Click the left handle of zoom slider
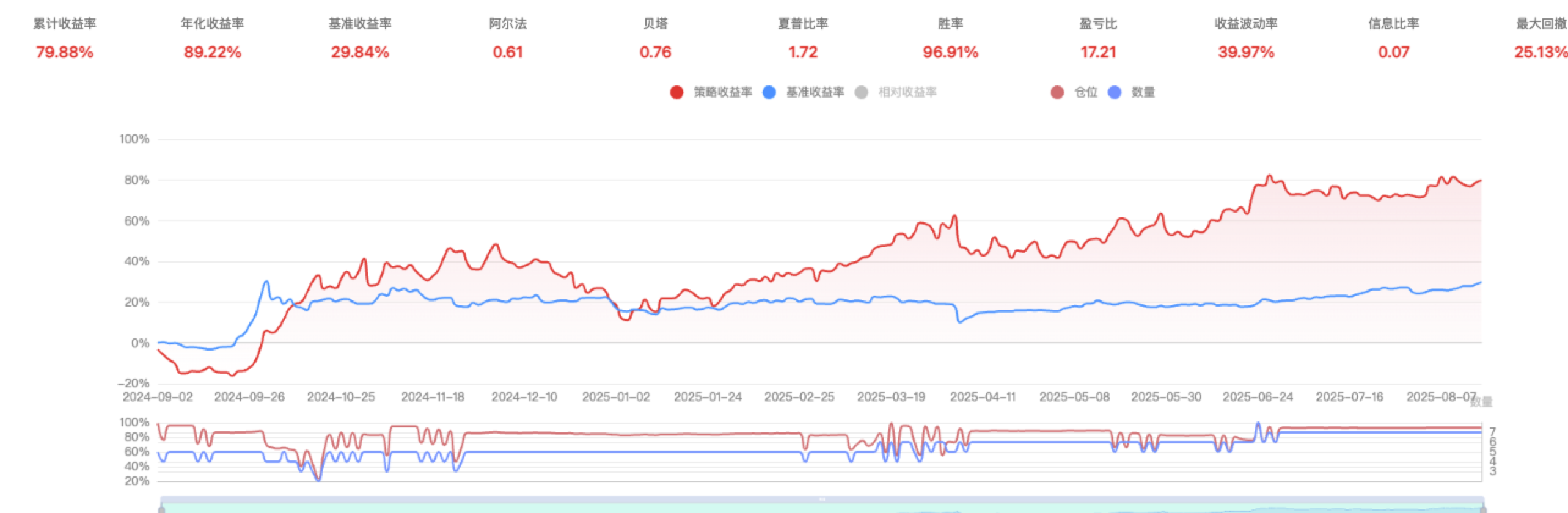The width and height of the screenshot is (1568, 513). pyautogui.click(x=161, y=509)
